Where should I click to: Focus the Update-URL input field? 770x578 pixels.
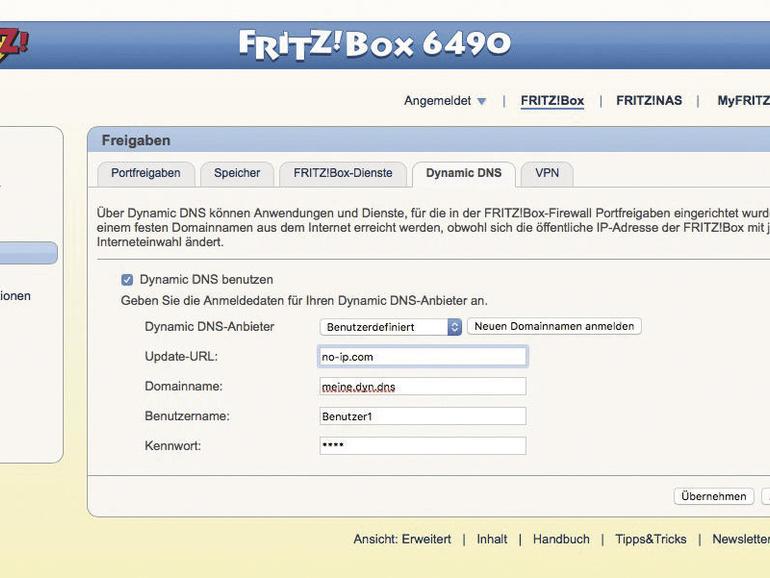(x=423, y=357)
